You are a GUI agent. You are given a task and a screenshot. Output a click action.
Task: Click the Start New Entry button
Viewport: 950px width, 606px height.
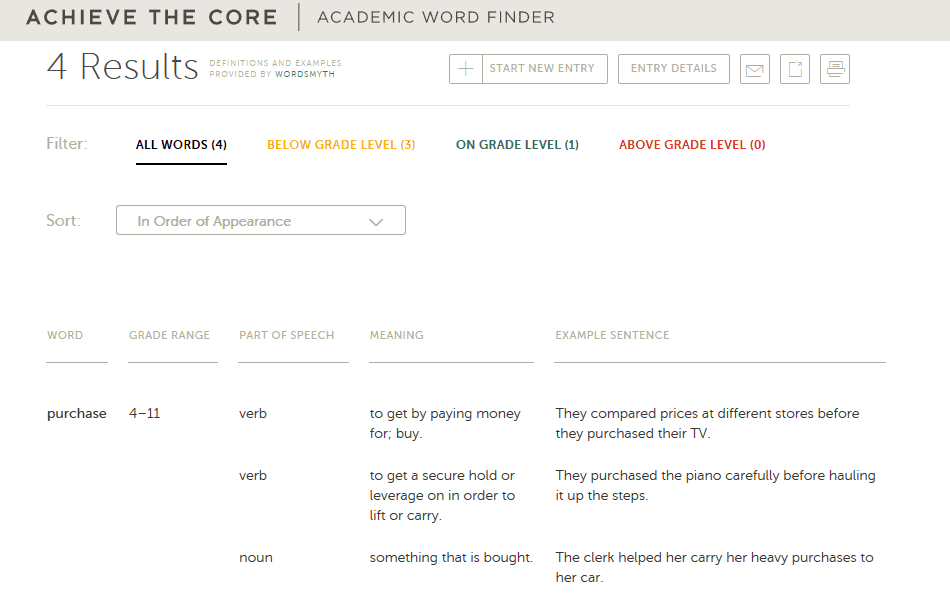point(528,69)
